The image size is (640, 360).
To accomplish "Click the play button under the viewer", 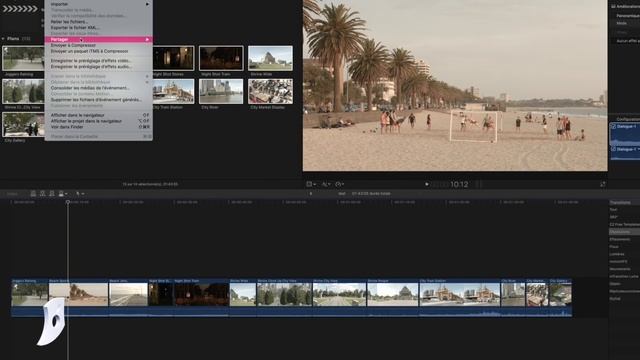I will click(427, 184).
